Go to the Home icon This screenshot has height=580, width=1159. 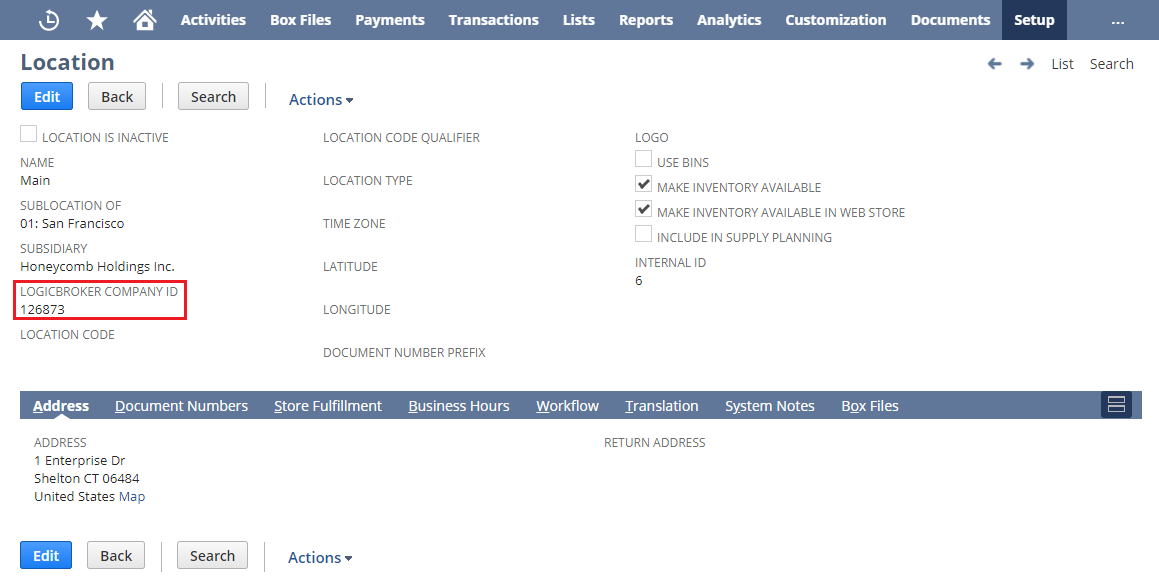click(x=145, y=20)
